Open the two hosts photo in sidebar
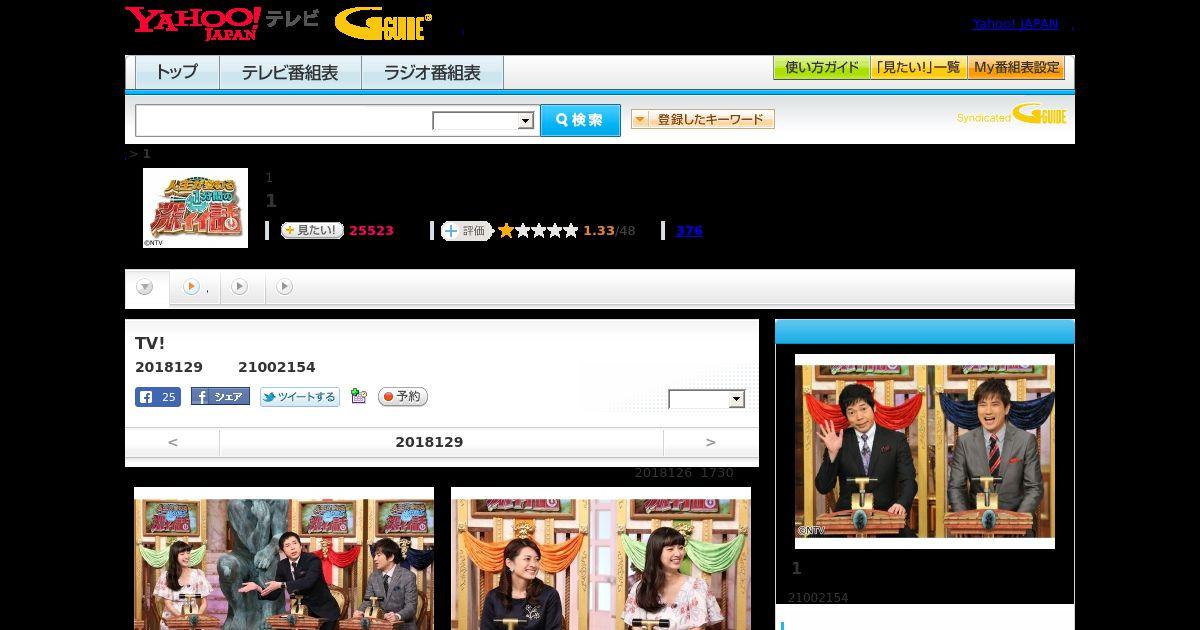The image size is (1200, 630). pyautogui.click(x=925, y=451)
